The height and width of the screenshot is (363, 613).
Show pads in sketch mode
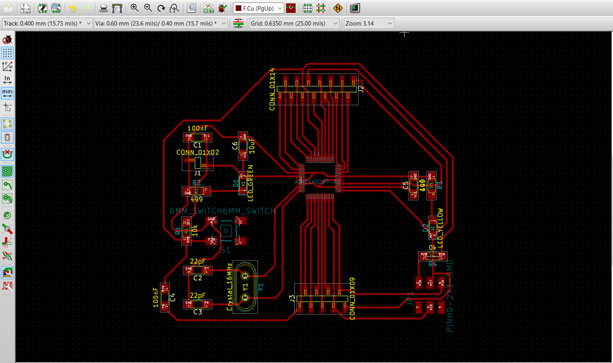[x=7, y=215]
